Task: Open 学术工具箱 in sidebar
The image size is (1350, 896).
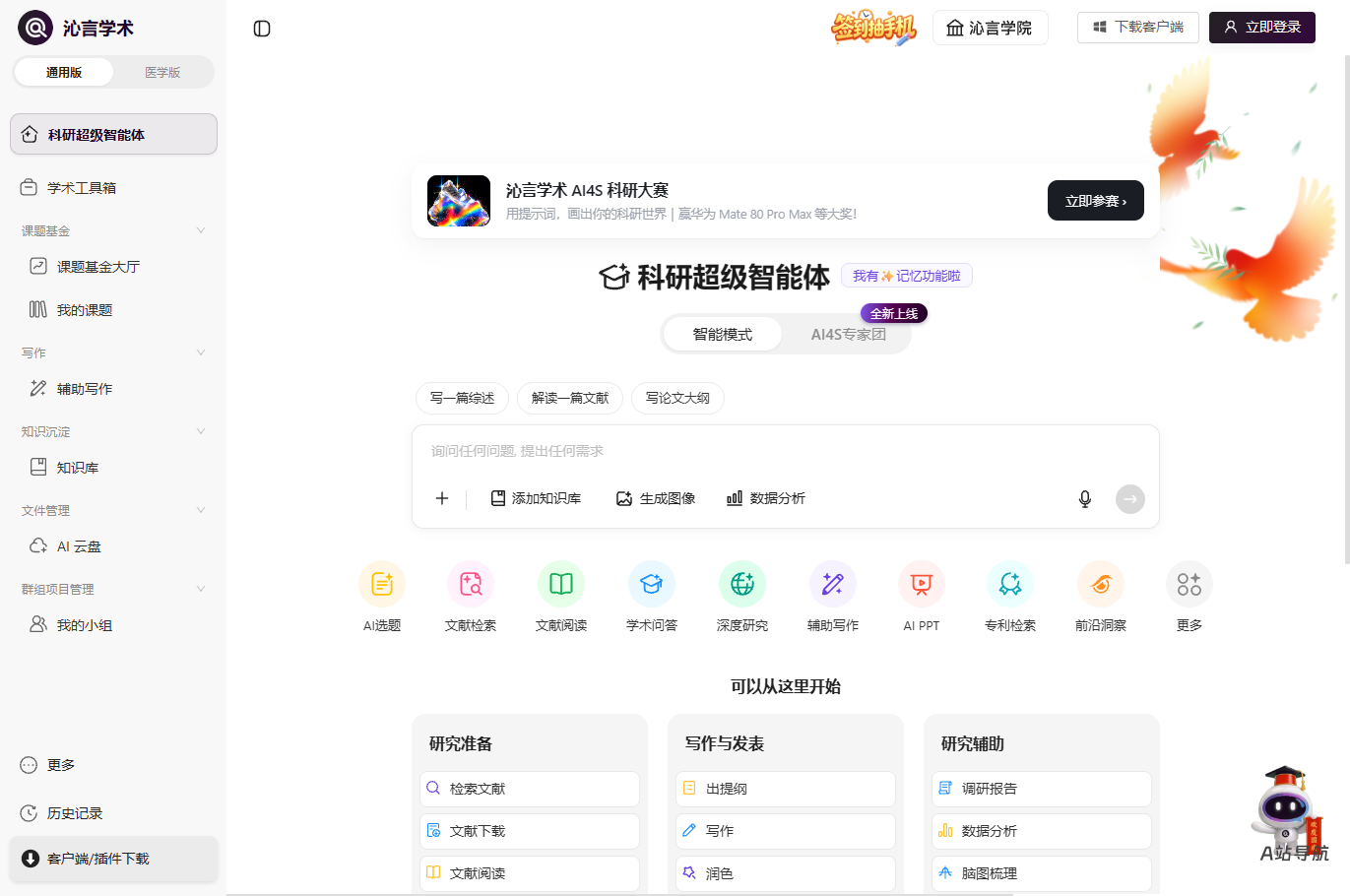Action: coord(113,188)
